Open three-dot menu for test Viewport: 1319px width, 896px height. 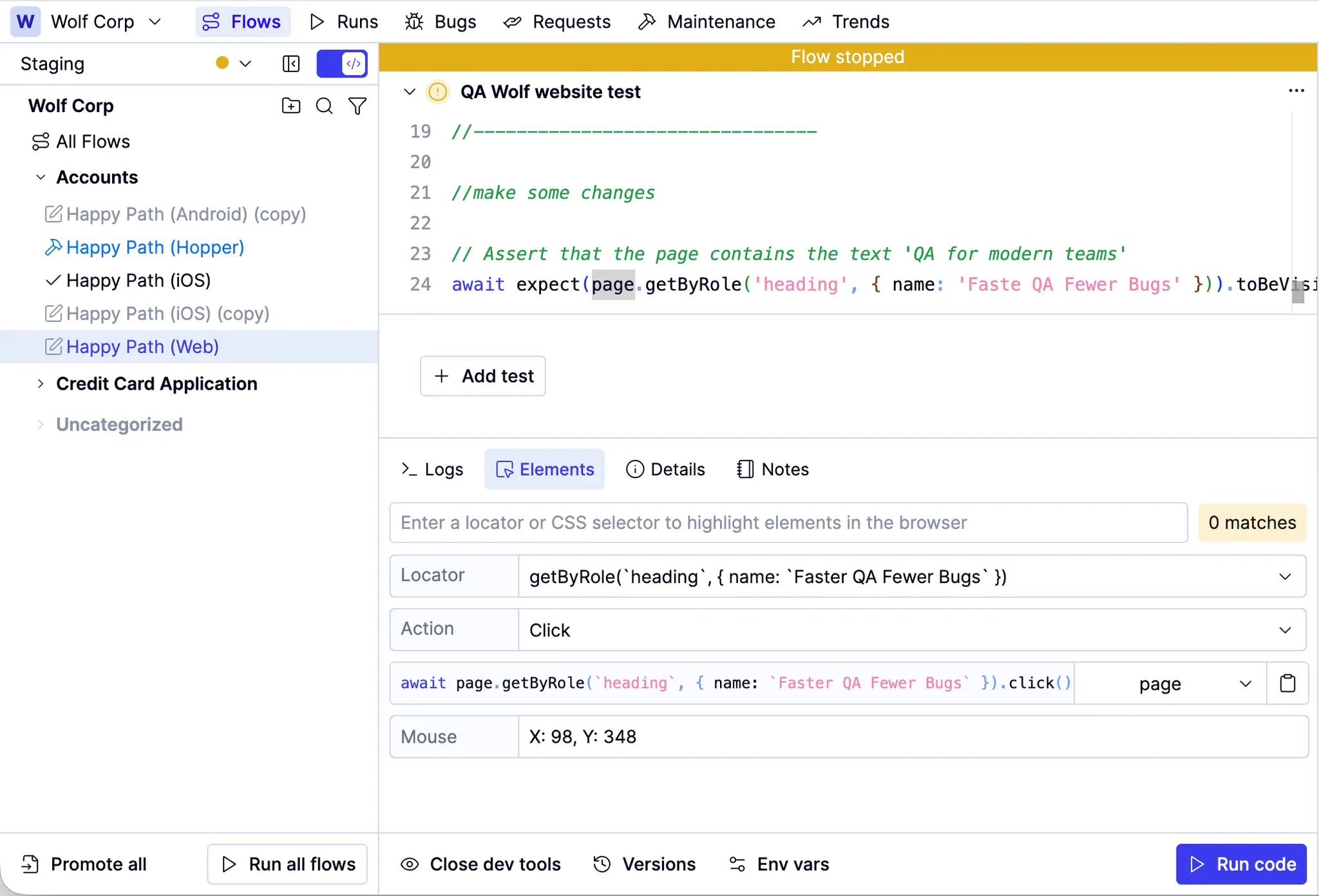1296,91
